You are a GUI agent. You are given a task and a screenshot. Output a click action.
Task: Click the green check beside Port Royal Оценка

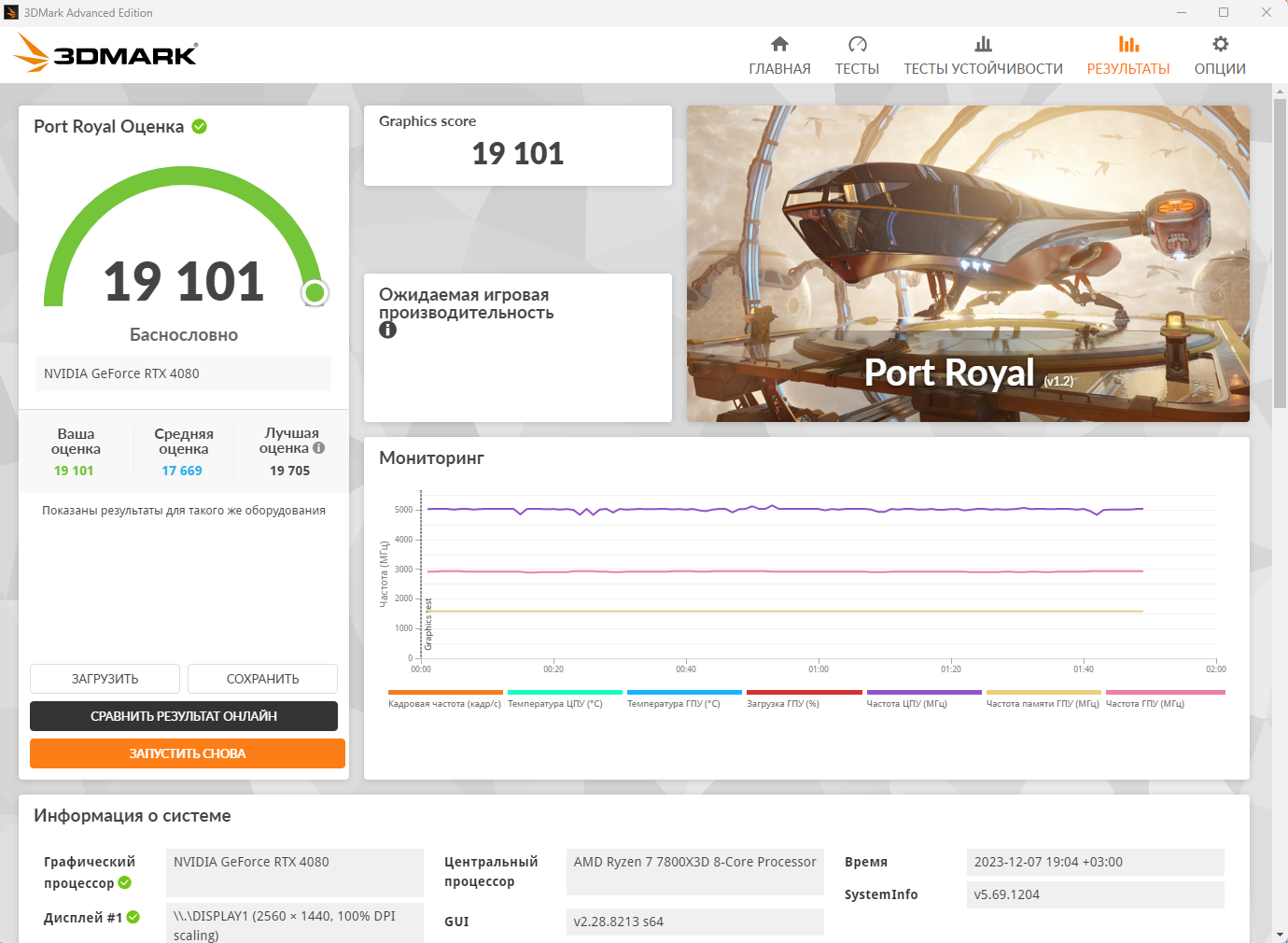point(200,126)
